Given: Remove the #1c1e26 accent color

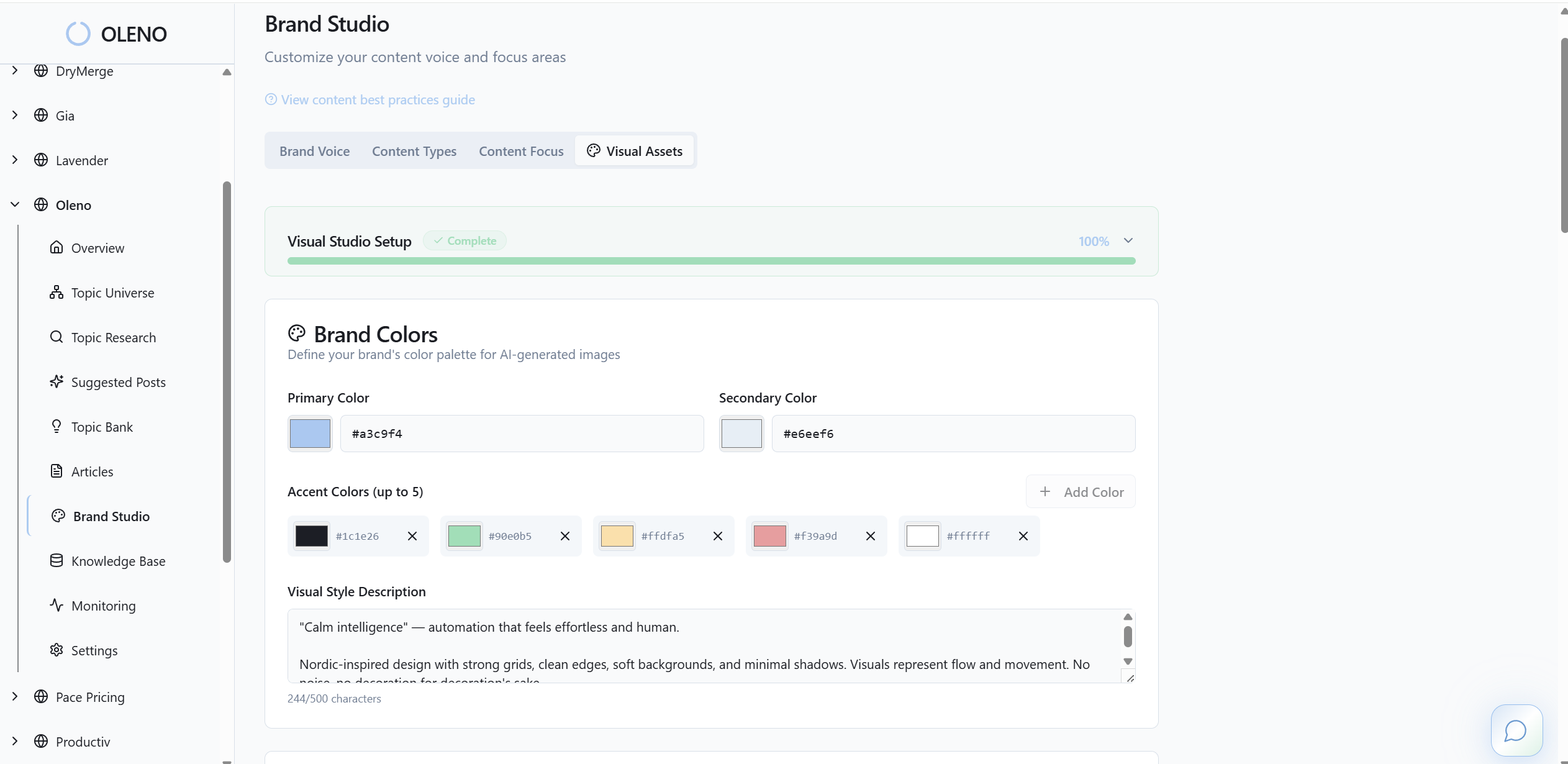Looking at the screenshot, I should (x=412, y=536).
